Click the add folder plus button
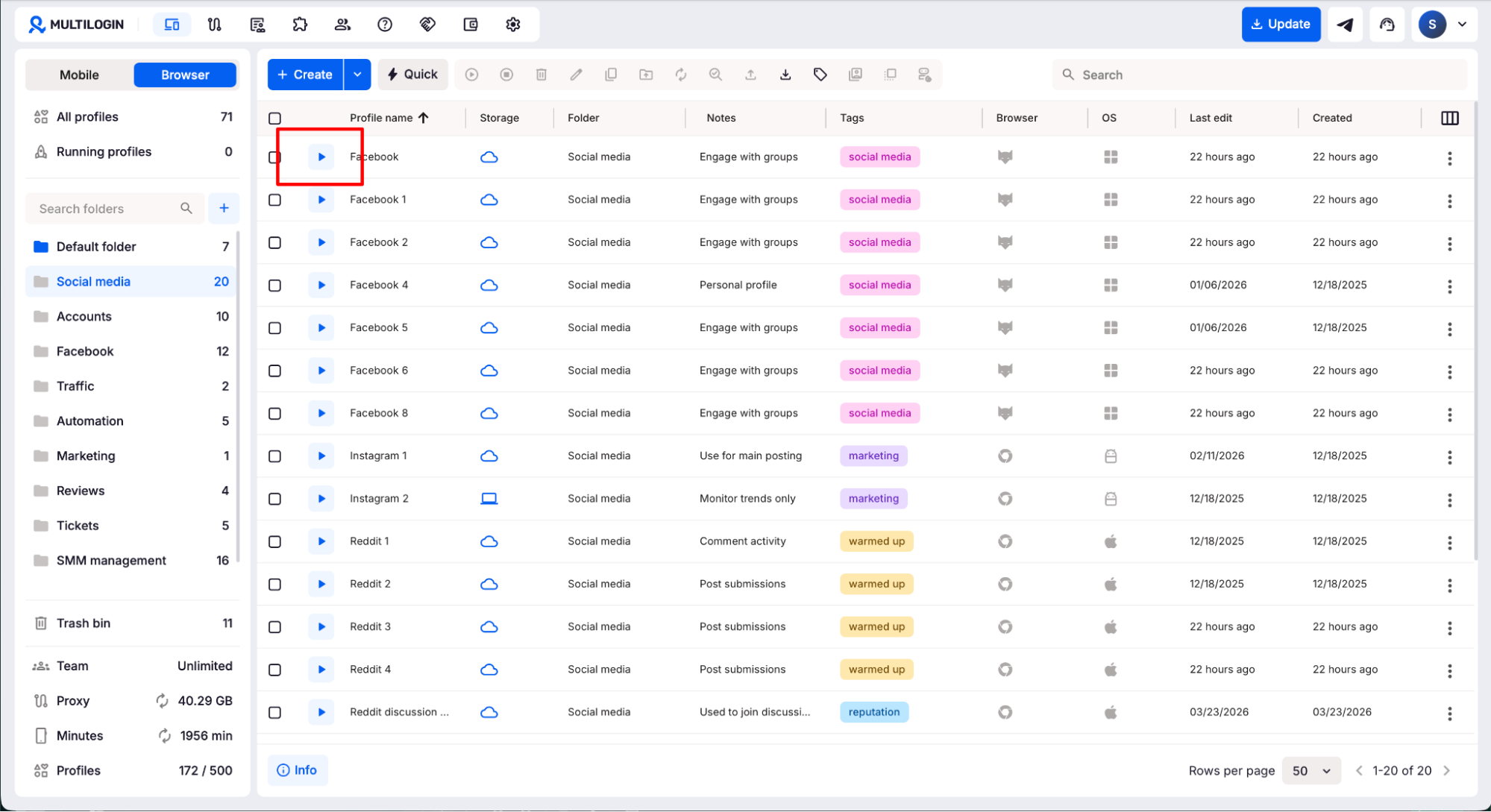 click(x=224, y=209)
